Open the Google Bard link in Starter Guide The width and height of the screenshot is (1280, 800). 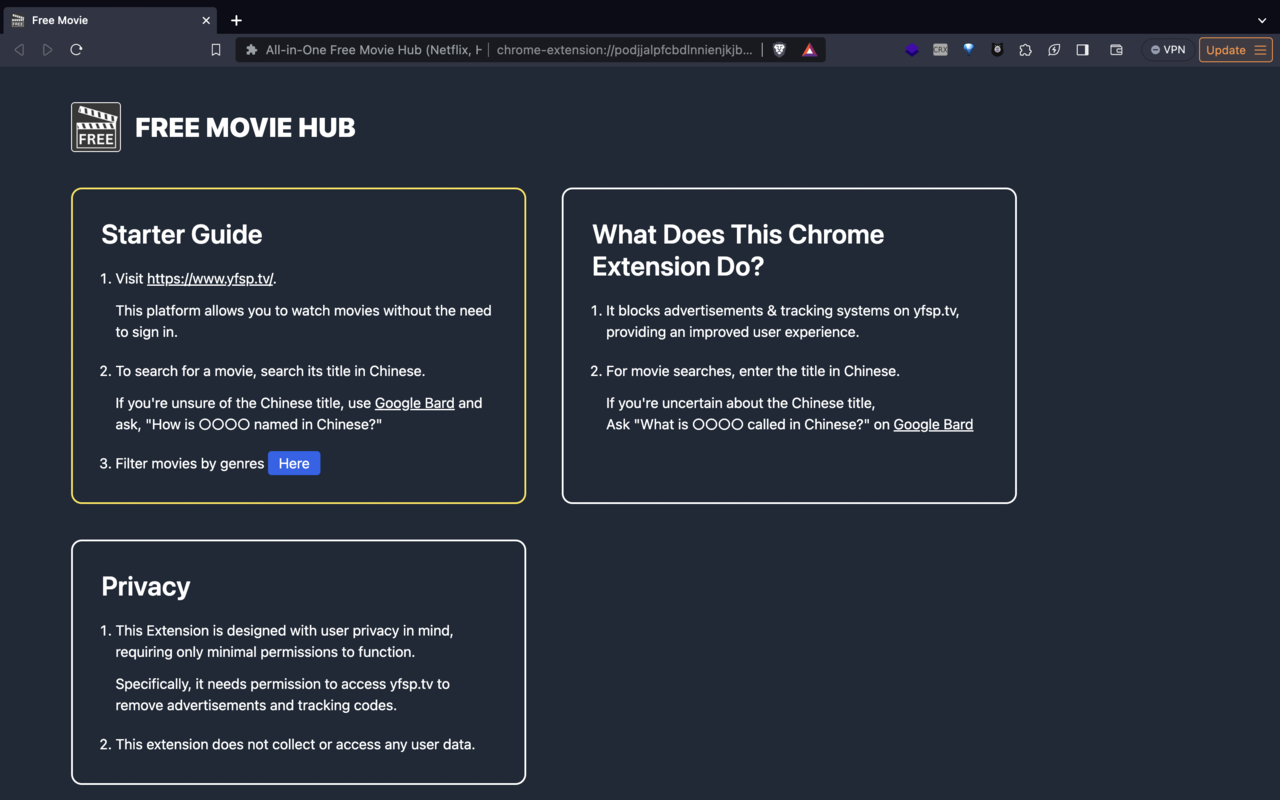pyautogui.click(x=414, y=403)
